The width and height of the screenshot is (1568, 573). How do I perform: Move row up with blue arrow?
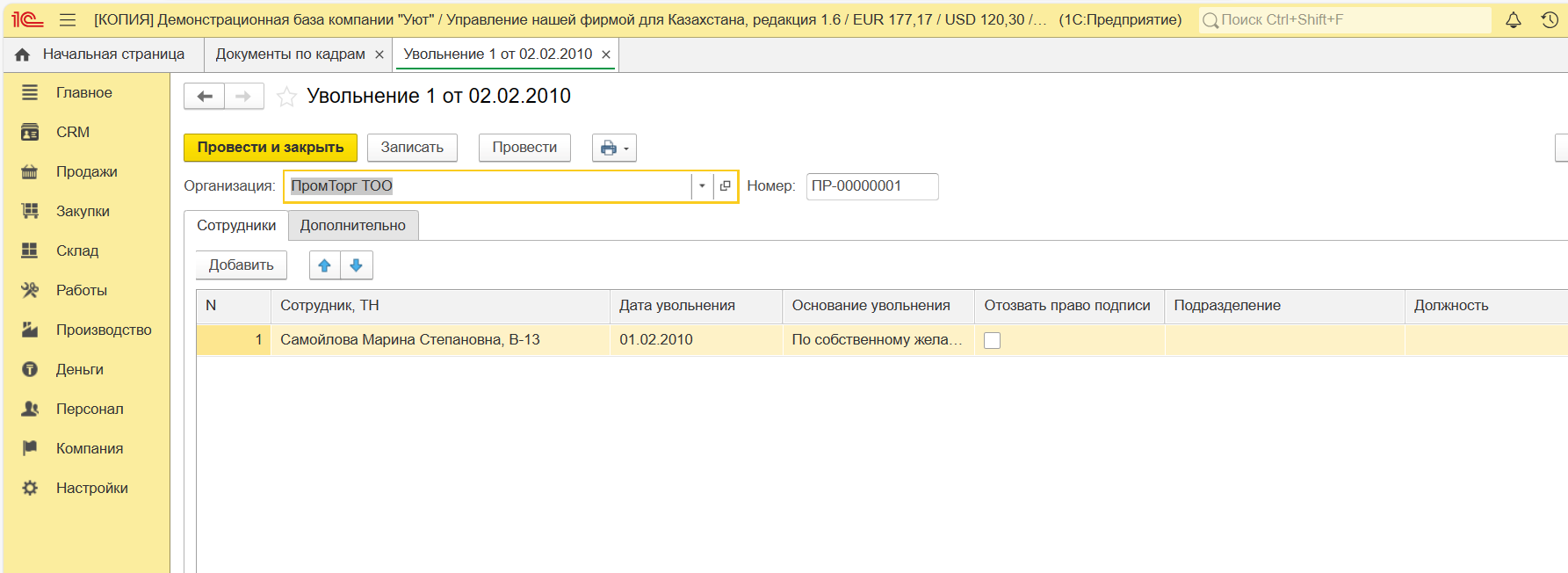coord(324,265)
